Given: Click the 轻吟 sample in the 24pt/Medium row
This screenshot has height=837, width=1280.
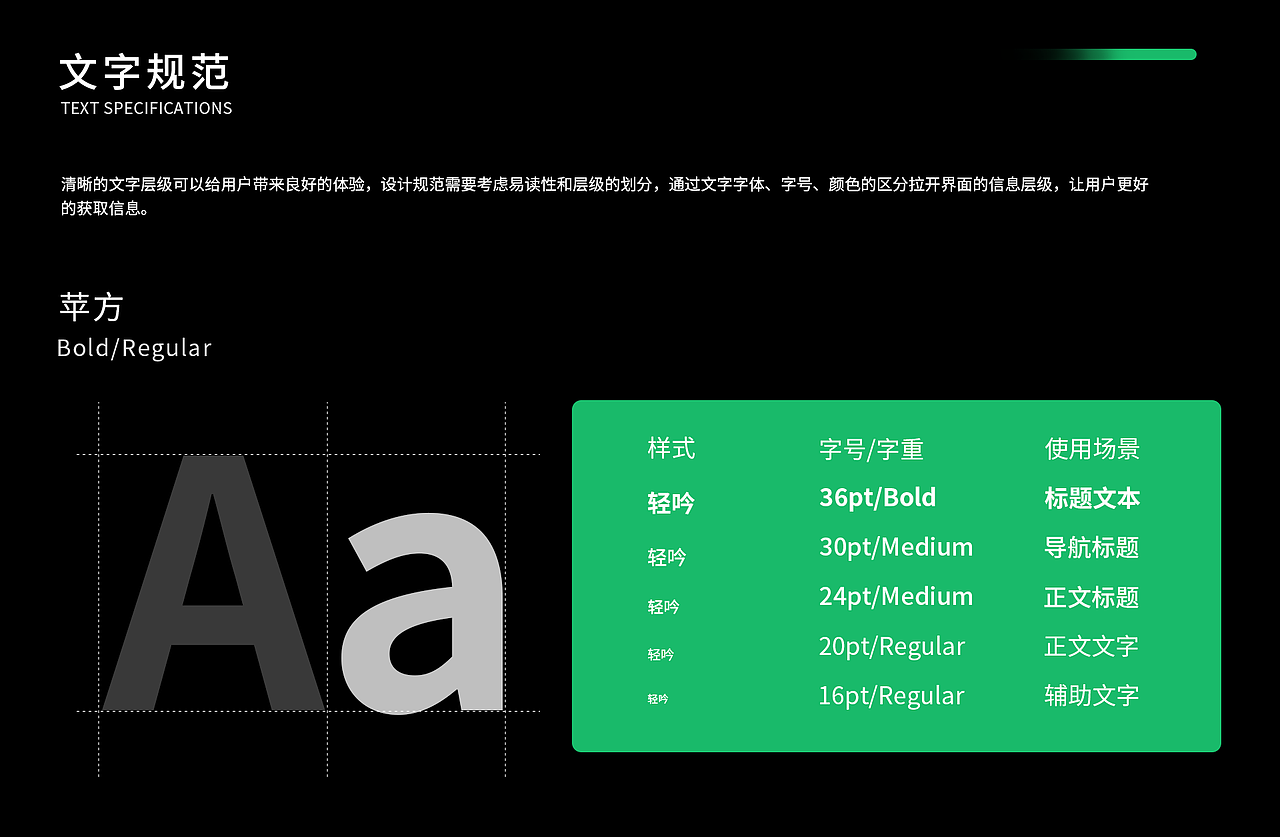Looking at the screenshot, I should [x=663, y=607].
